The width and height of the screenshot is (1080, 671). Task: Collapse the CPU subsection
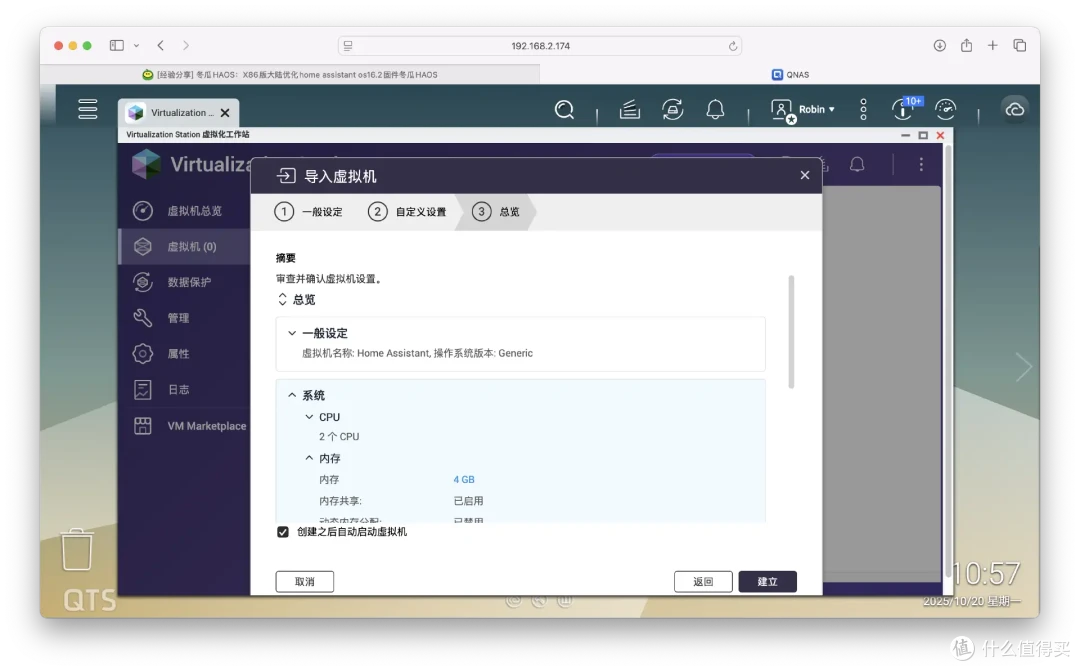coord(309,417)
